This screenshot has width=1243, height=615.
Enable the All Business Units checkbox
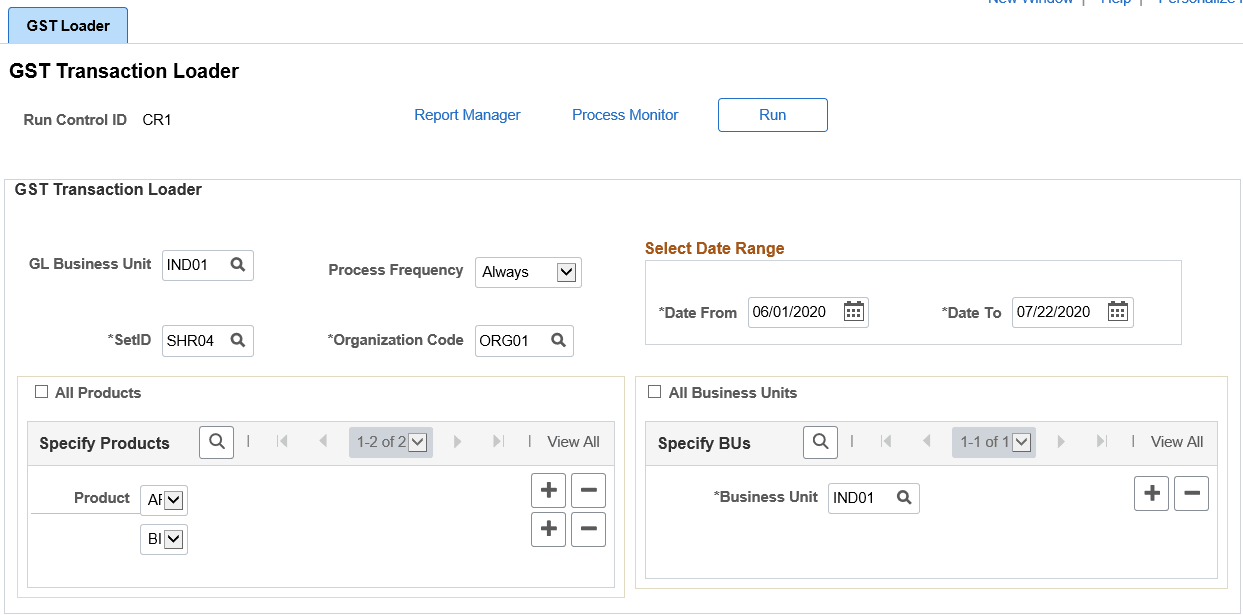click(x=655, y=392)
